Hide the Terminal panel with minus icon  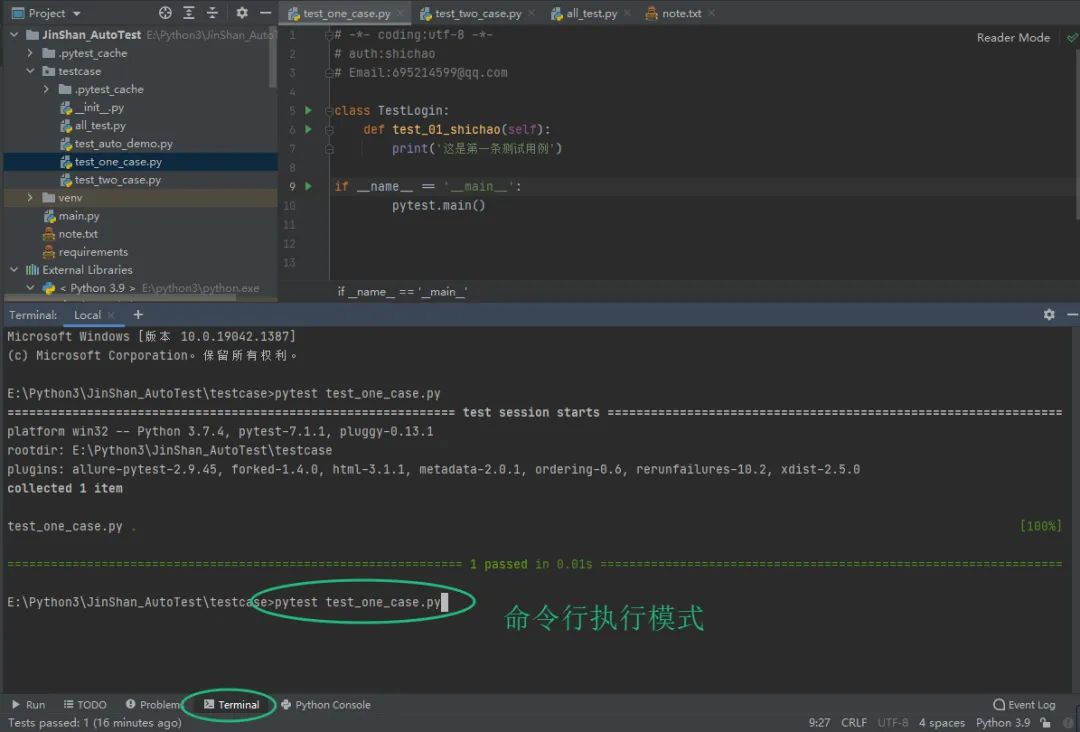(x=1072, y=315)
